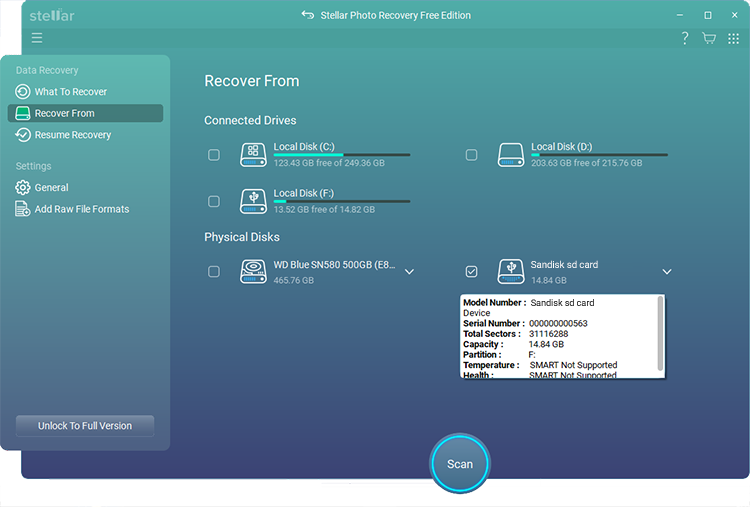The image size is (750, 507).
Task: Check the Local Disk (F:) checkbox
Action: click(214, 201)
